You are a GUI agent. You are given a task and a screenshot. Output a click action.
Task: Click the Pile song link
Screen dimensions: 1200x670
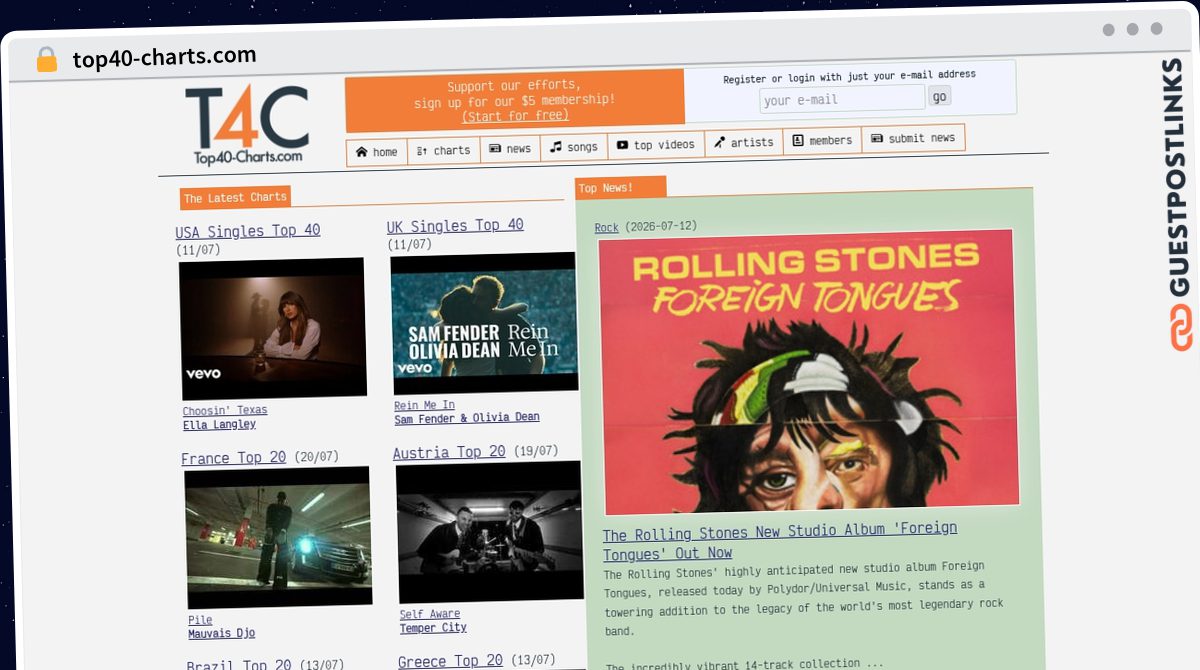click(x=200, y=620)
